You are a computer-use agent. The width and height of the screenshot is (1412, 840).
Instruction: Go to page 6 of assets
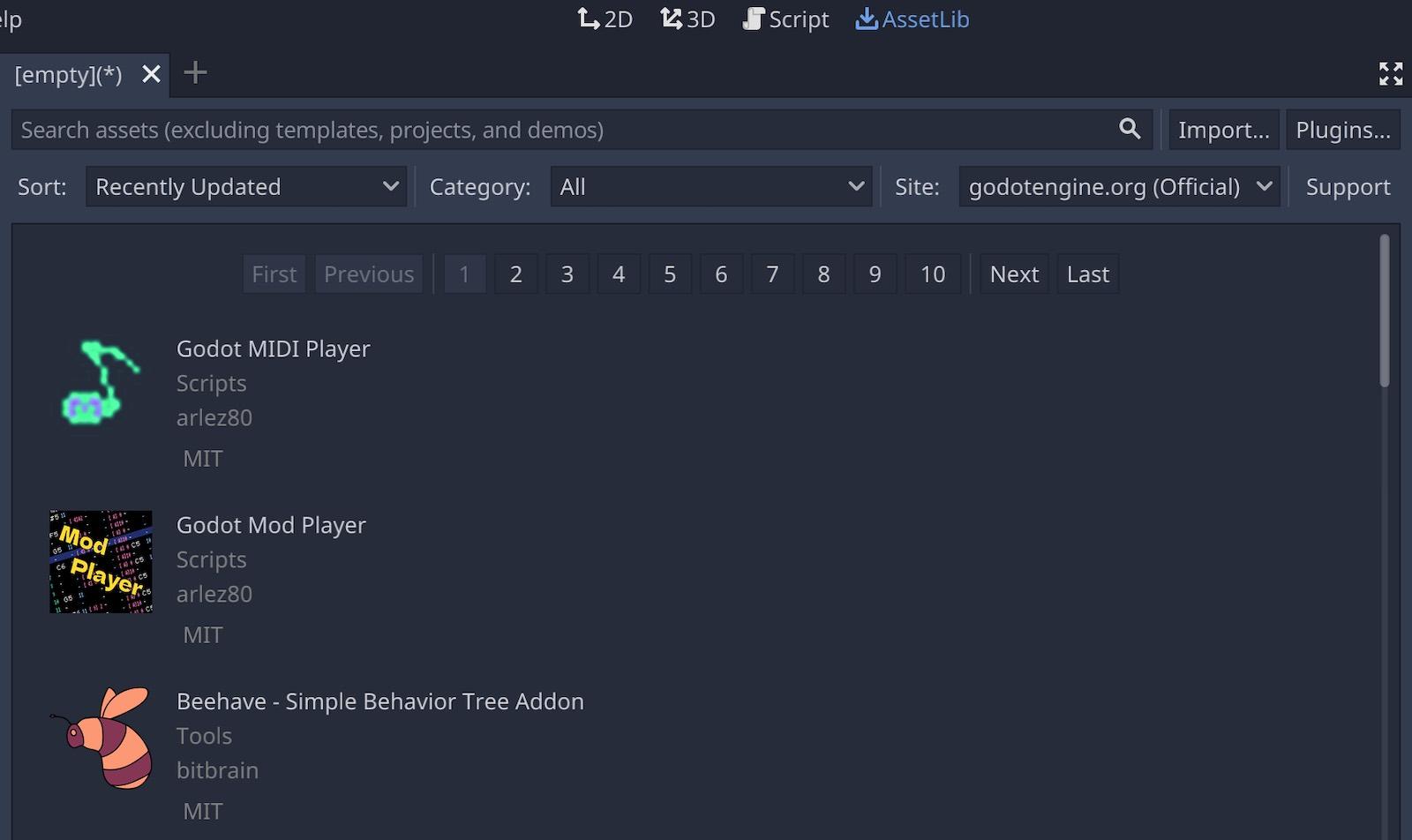coord(721,274)
